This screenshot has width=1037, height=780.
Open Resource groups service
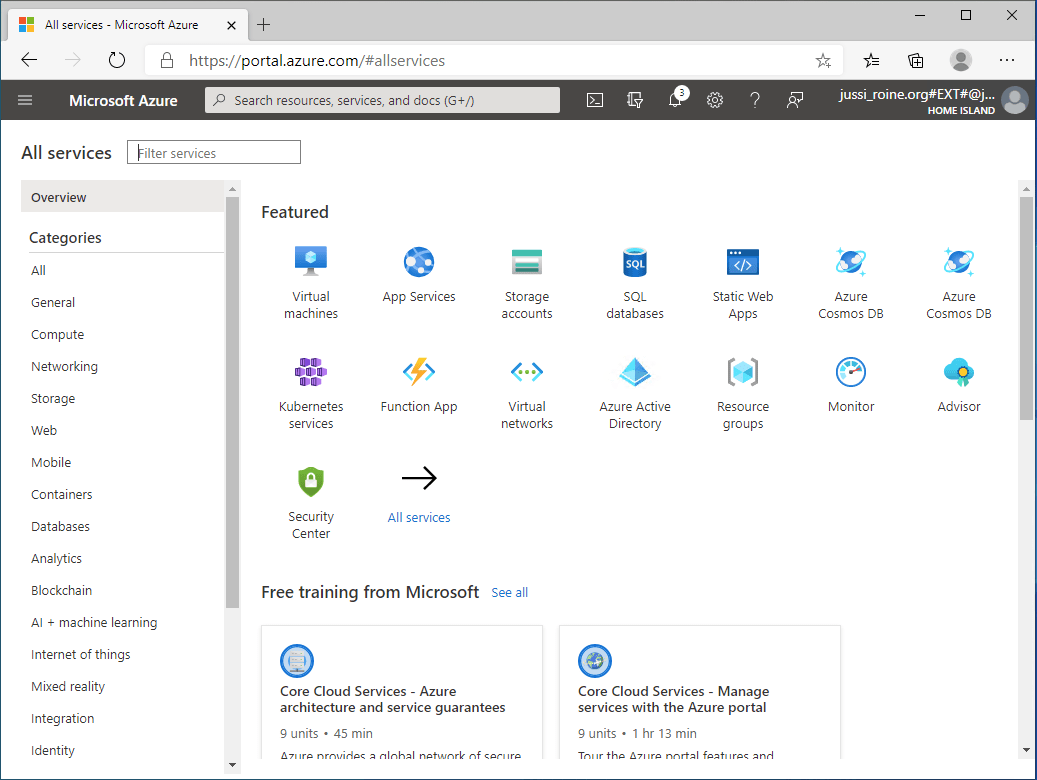pyautogui.click(x=743, y=393)
